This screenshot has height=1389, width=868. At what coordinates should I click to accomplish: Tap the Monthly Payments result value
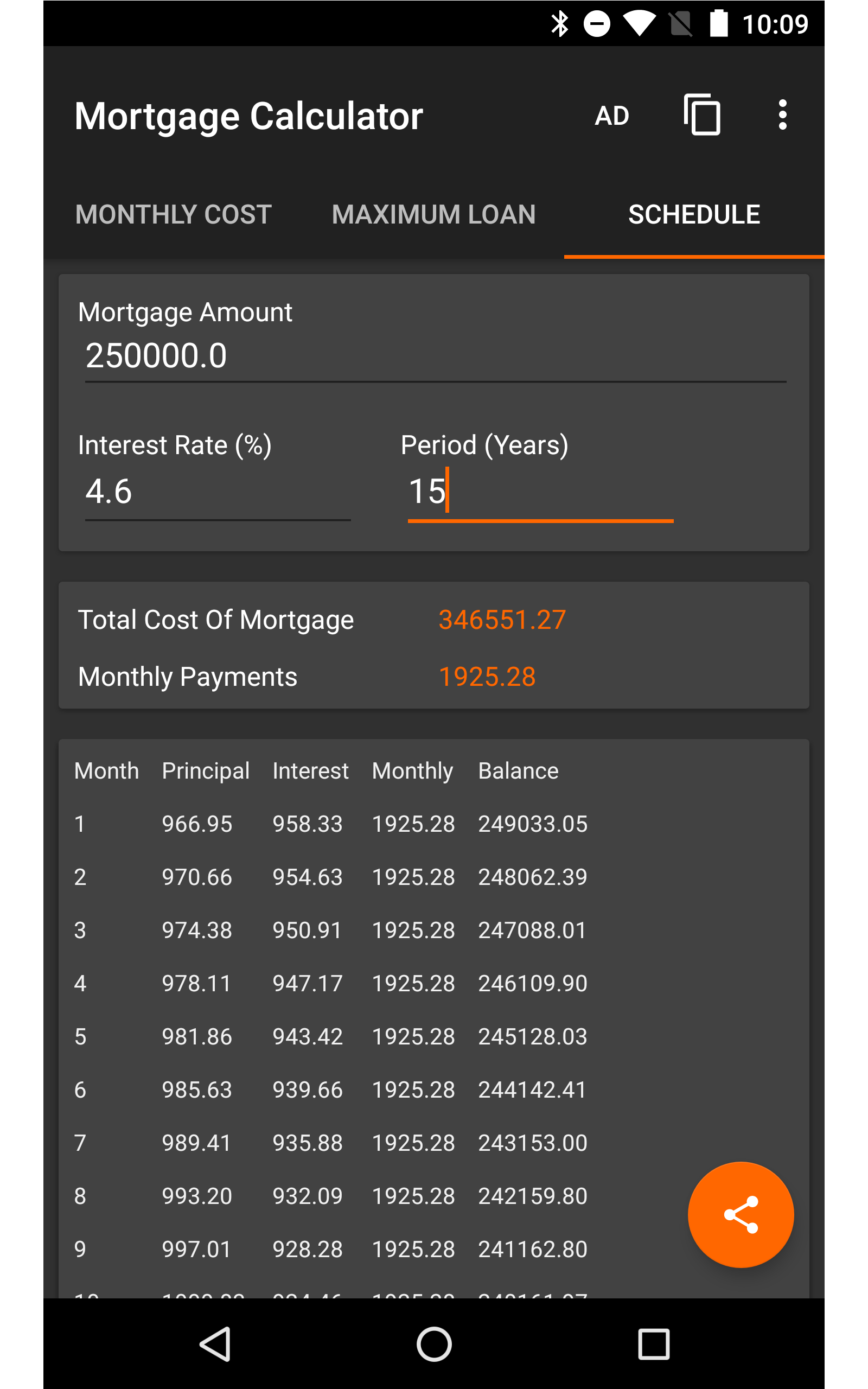click(487, 677)
